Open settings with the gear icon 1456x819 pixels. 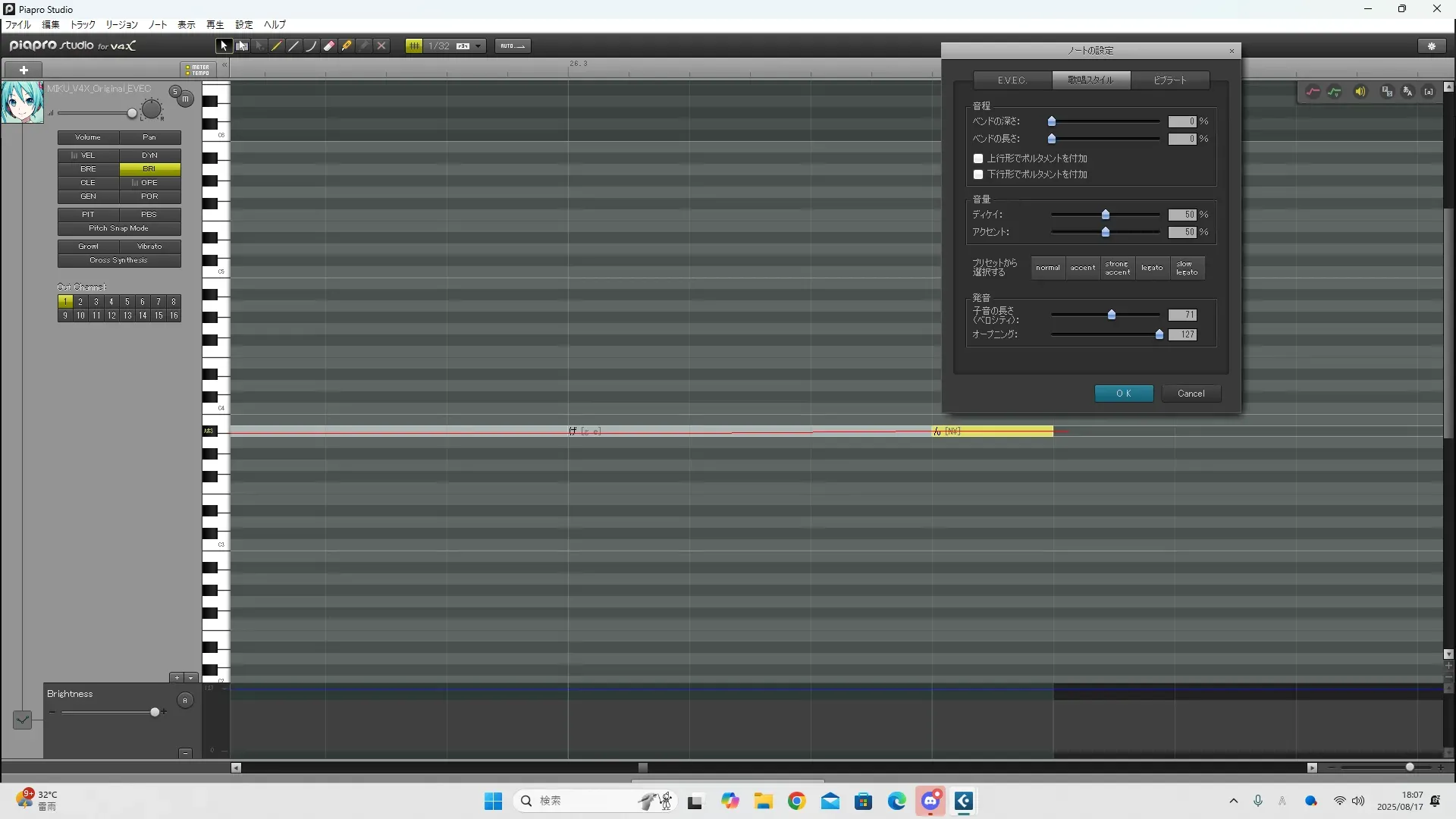pos(1432,46)
